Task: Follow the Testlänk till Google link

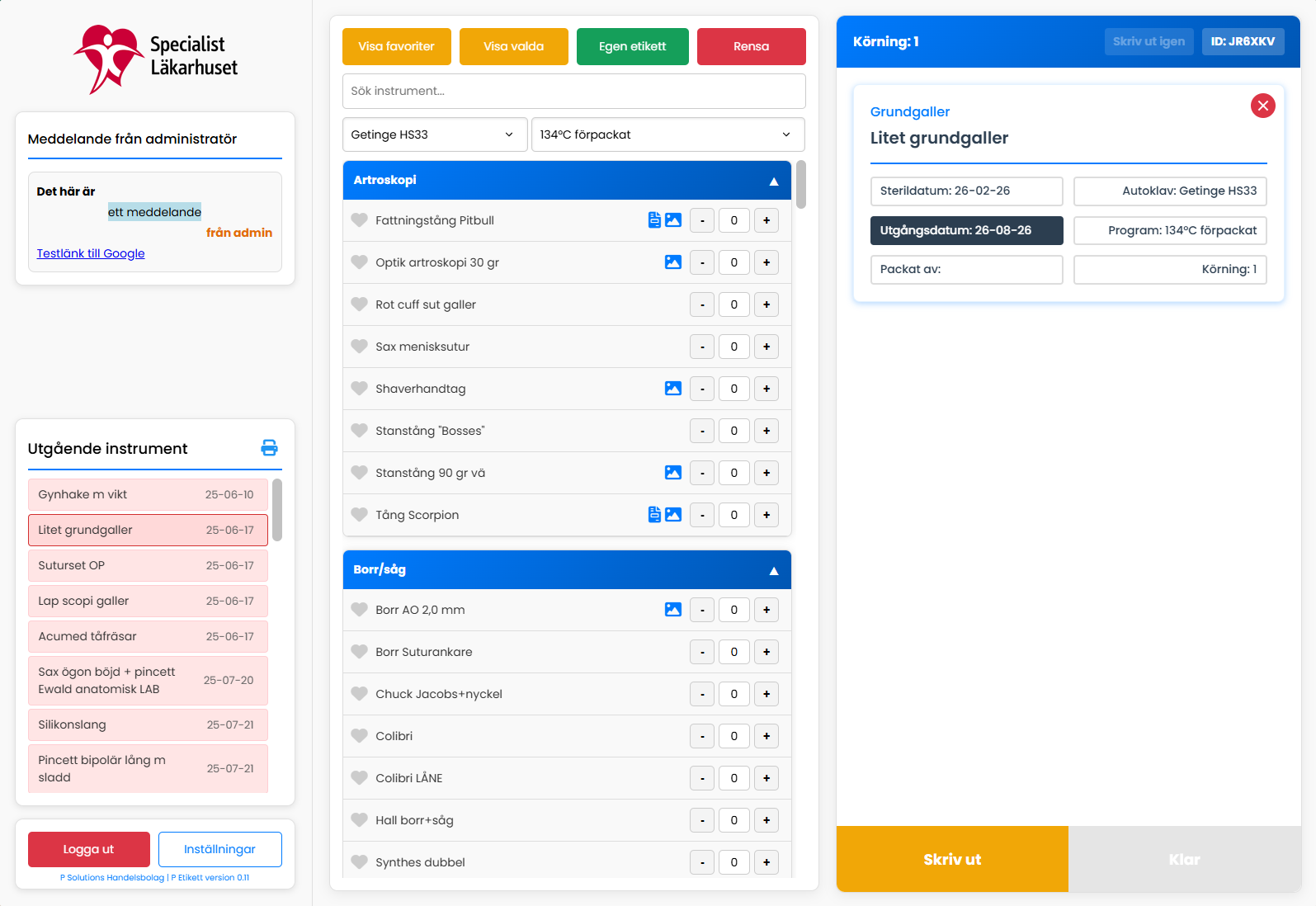Action: click(x=91, y=253)
